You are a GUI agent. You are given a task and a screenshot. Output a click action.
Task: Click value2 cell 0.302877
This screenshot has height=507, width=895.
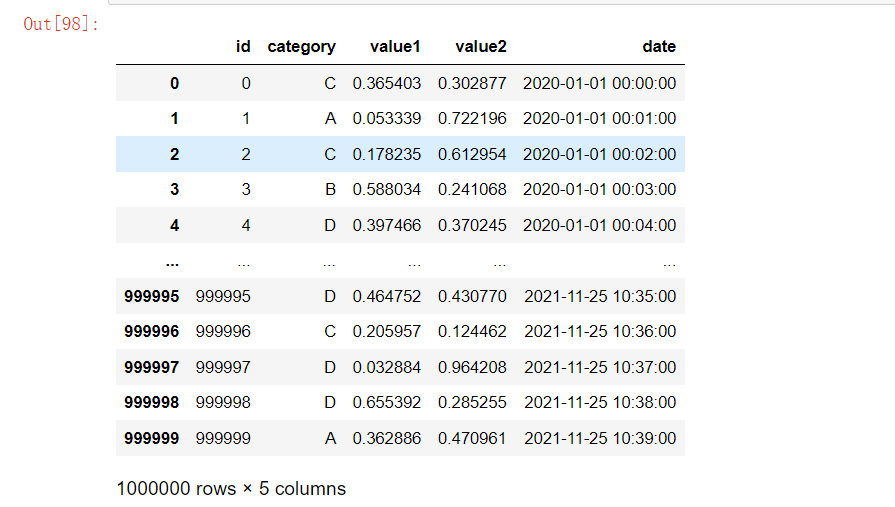tap(472, 83)
